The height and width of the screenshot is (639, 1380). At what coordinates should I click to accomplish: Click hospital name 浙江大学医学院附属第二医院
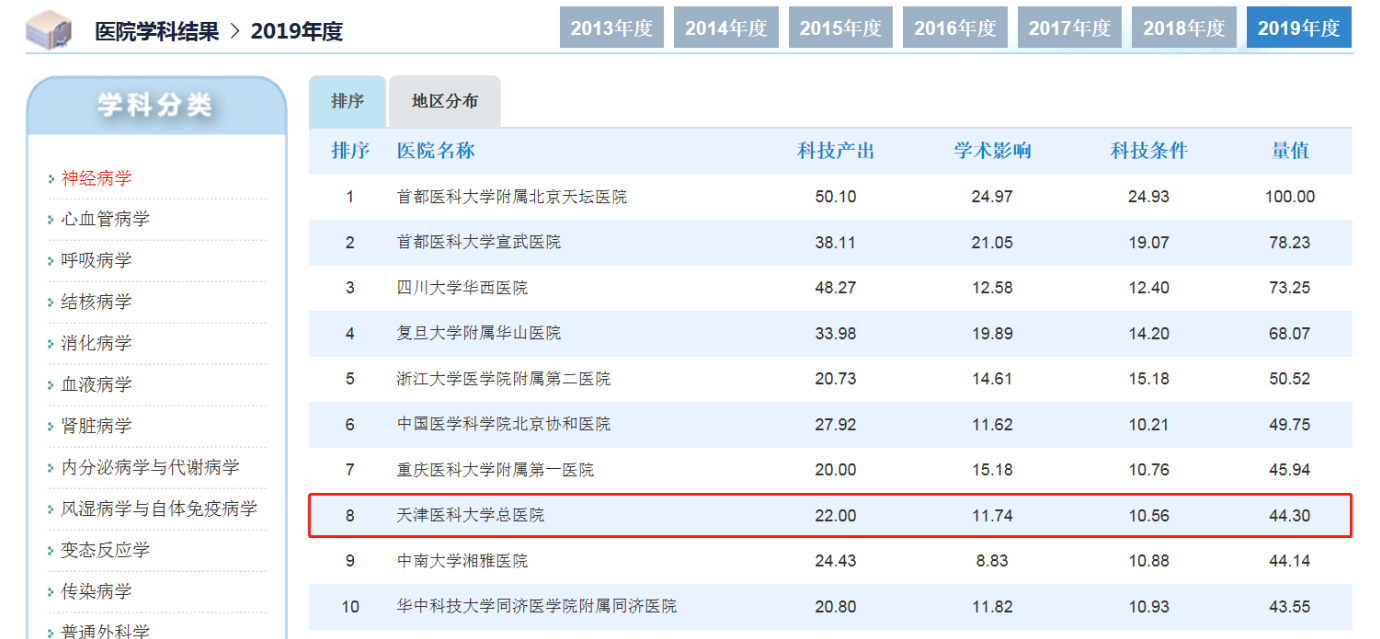pyautogui.click(x=504, y=379)
